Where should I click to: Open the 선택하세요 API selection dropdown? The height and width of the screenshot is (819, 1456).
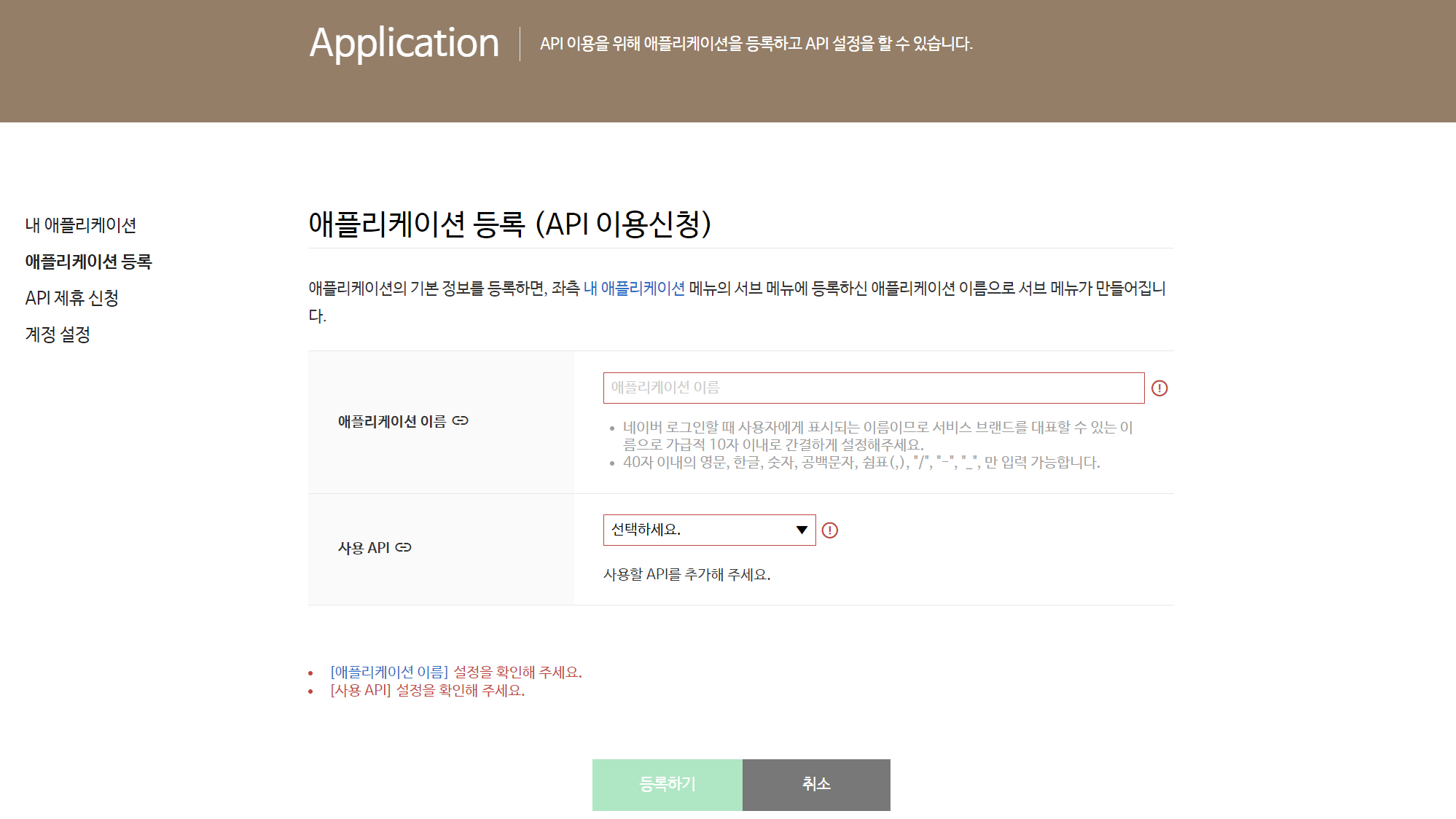pos(700,530)
